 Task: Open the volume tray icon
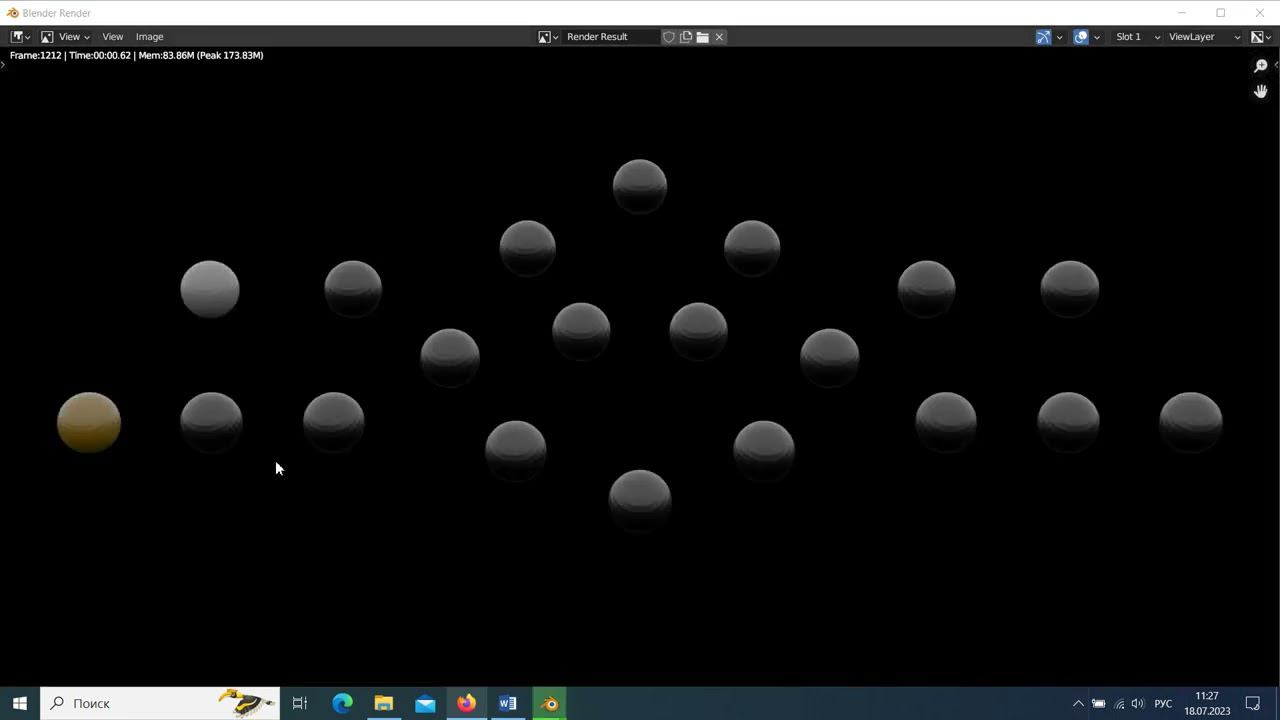[1138, 703]
